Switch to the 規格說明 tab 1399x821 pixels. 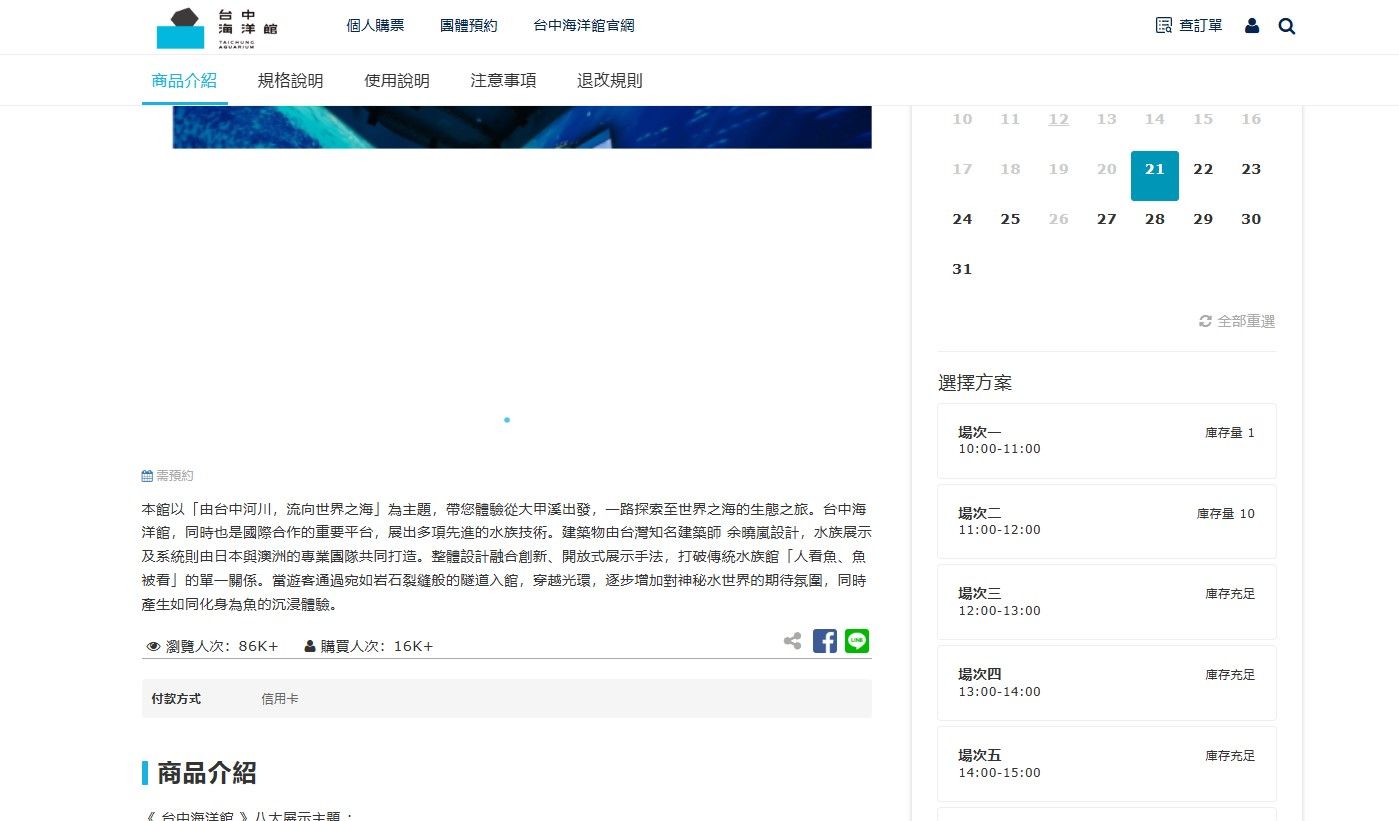[290, 80]
